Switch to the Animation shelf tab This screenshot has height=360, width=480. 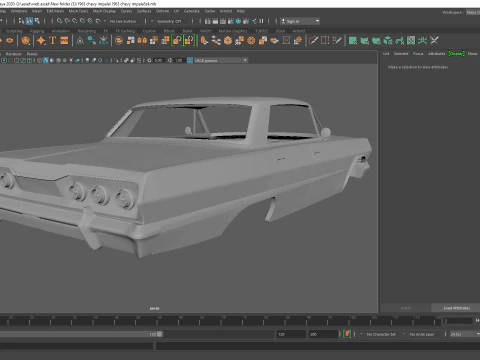61,31
